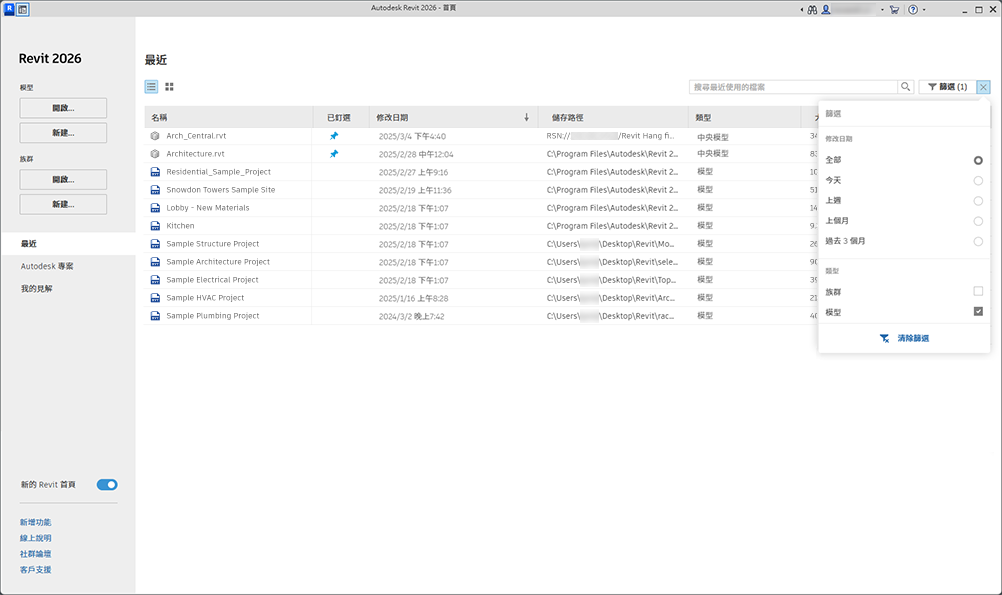Sort by 名稱 column header
The image size is (1002, 595).
click(x=228, y=117)
